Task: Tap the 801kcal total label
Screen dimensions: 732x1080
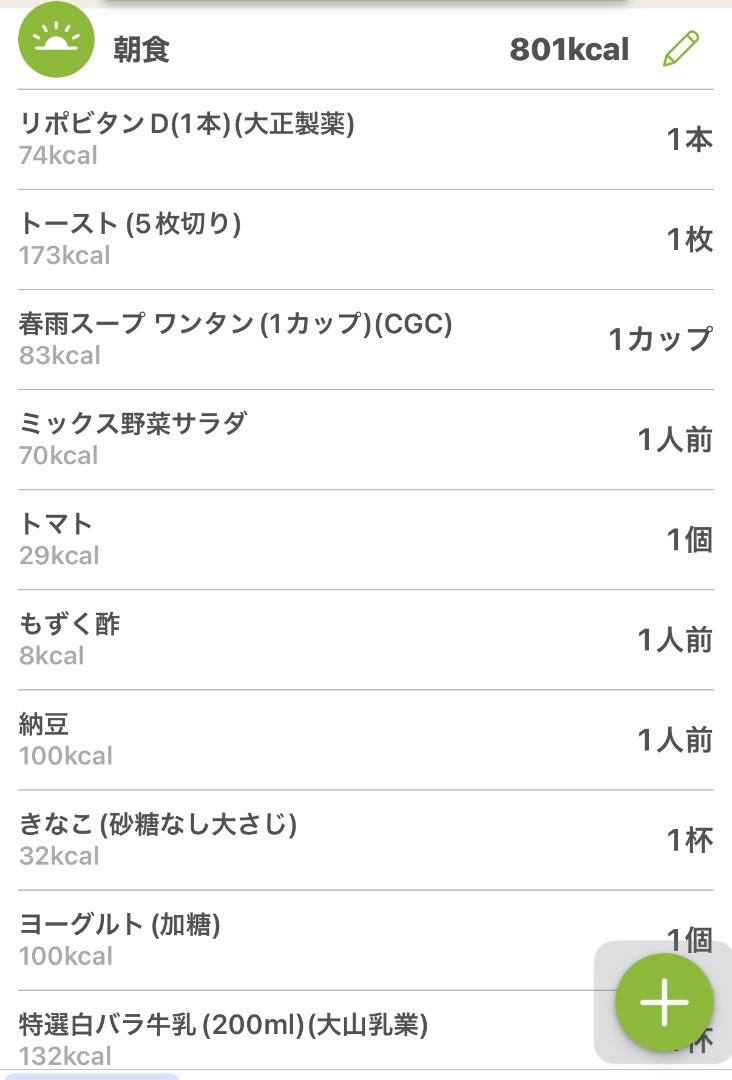Action: (x=569, y=50)
